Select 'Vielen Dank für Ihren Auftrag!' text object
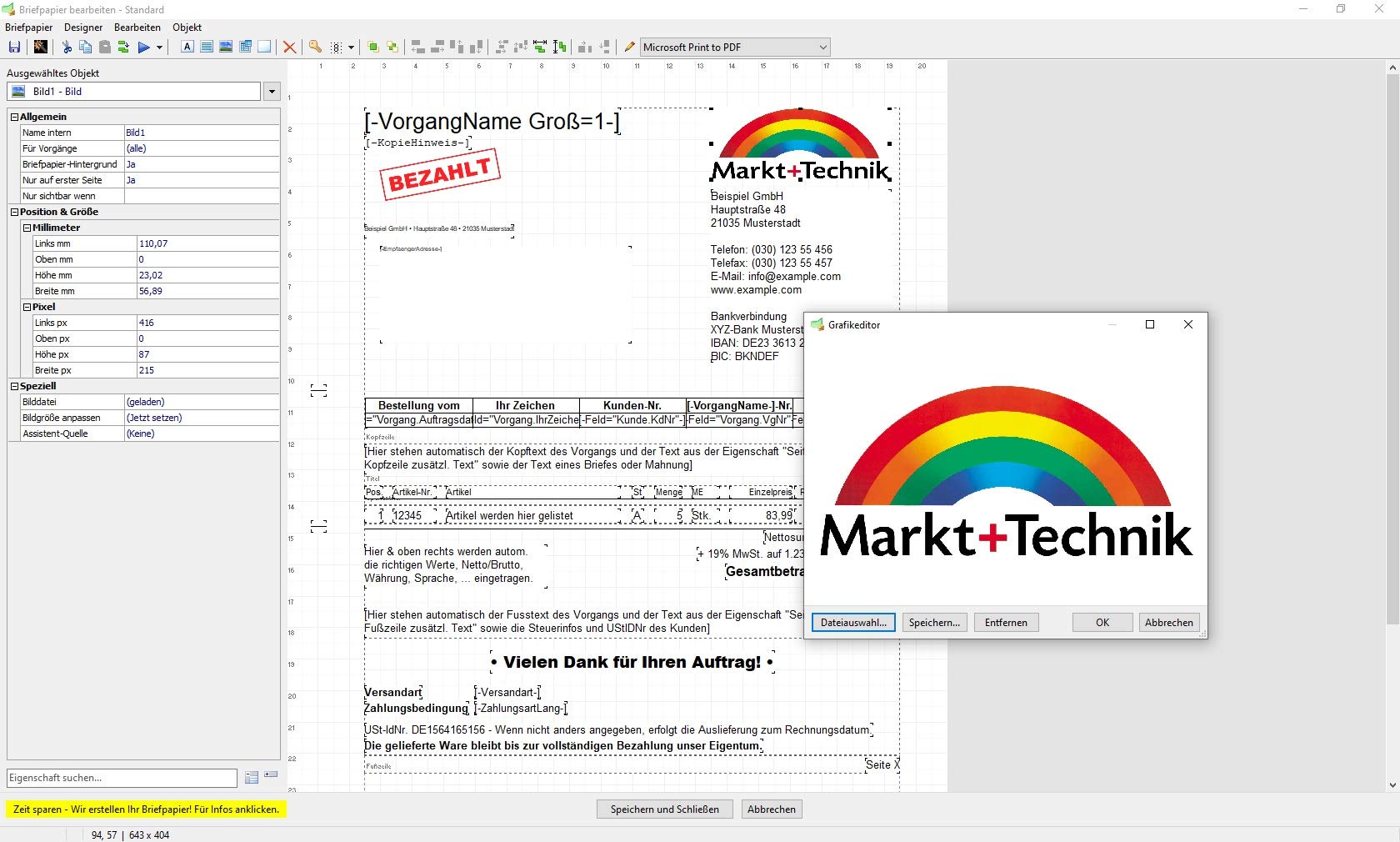Screen dimensions: 1400x842 632,662
